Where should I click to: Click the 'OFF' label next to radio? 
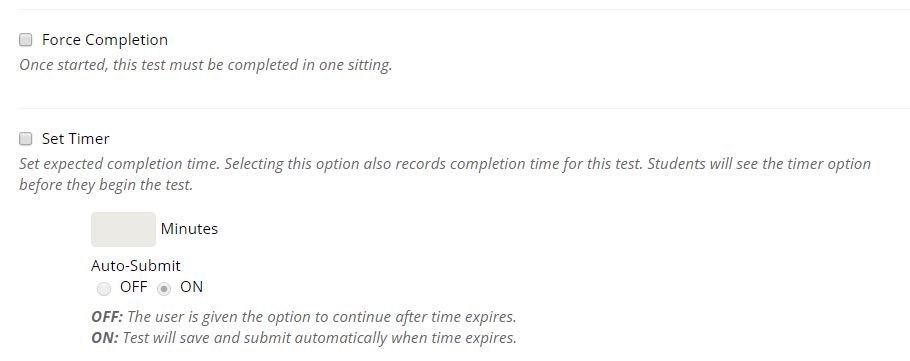(133, 287)
